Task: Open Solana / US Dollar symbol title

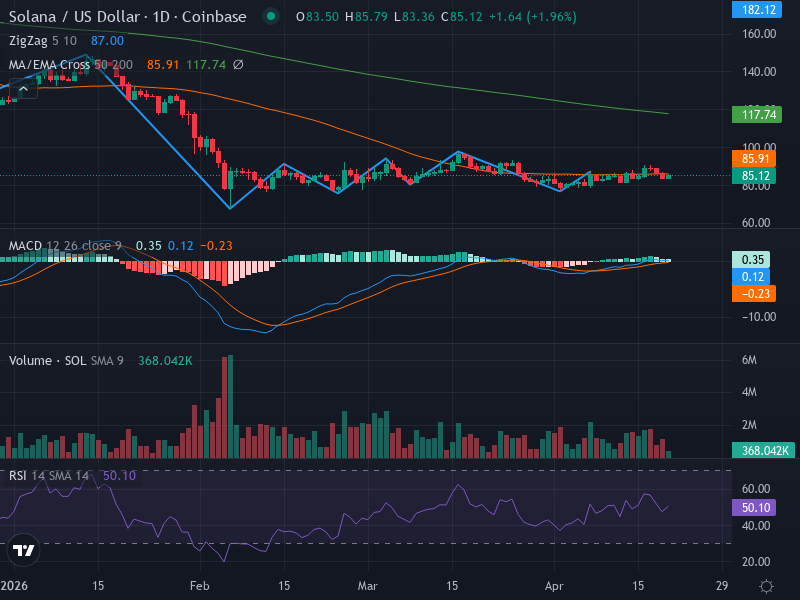Action: point(128,17)
